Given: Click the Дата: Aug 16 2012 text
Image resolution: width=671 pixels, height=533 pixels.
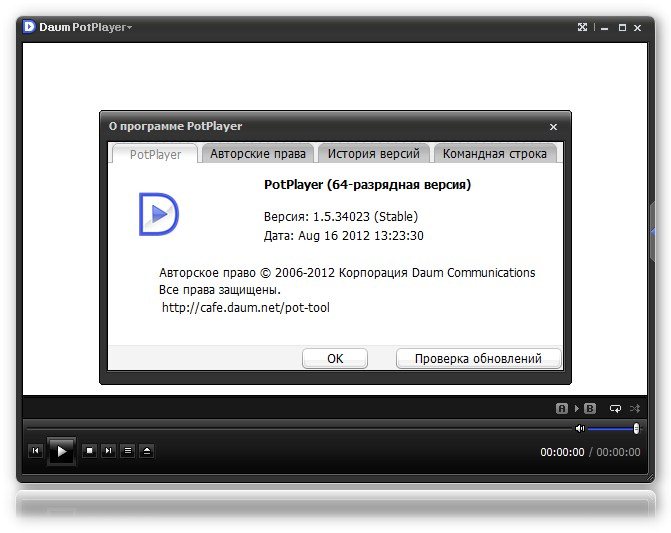Looking at the screenshot, I should 344,236.
